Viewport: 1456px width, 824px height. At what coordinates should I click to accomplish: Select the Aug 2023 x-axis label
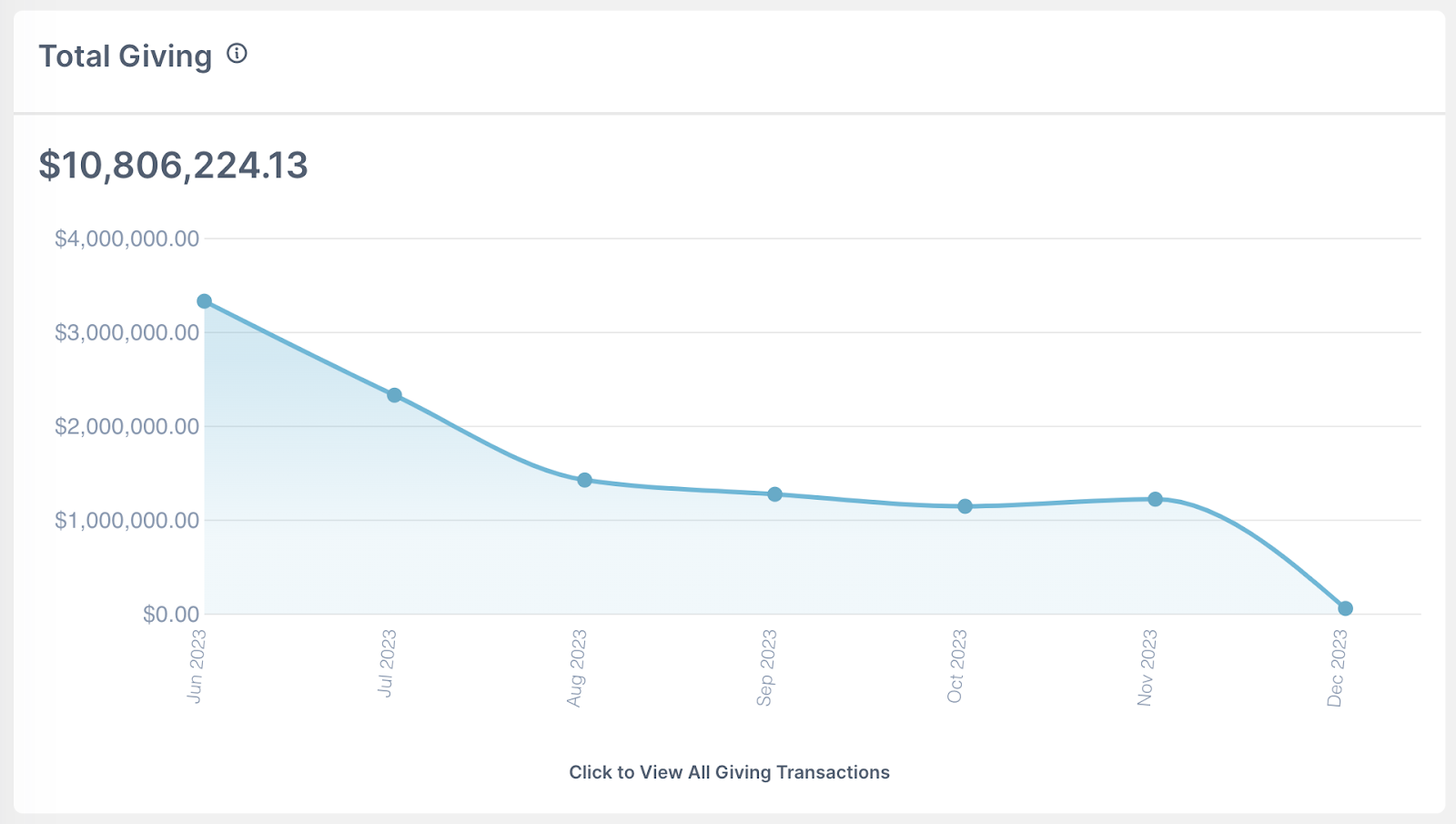point(577,667)
